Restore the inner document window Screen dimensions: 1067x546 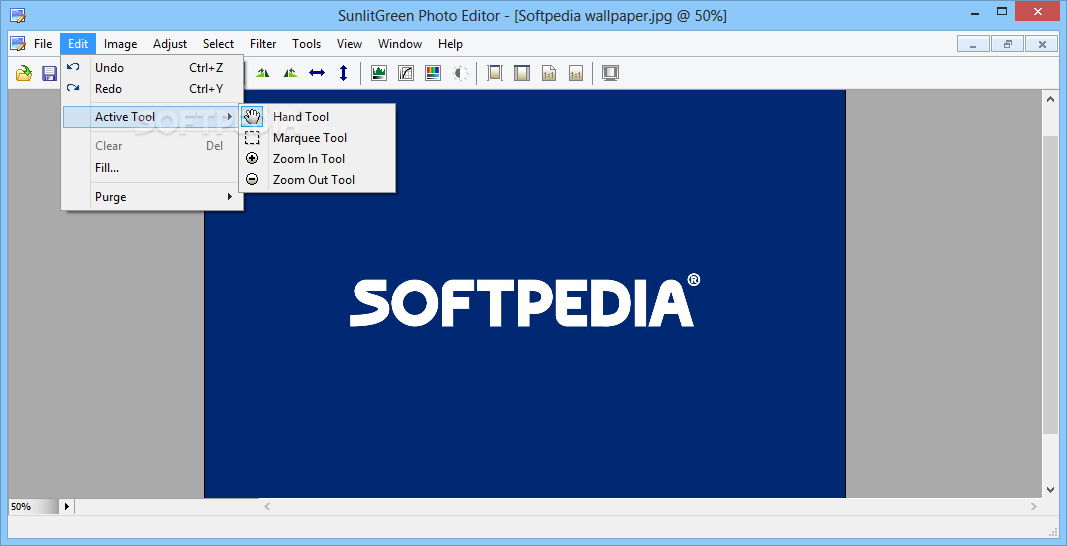(1008, 44)
